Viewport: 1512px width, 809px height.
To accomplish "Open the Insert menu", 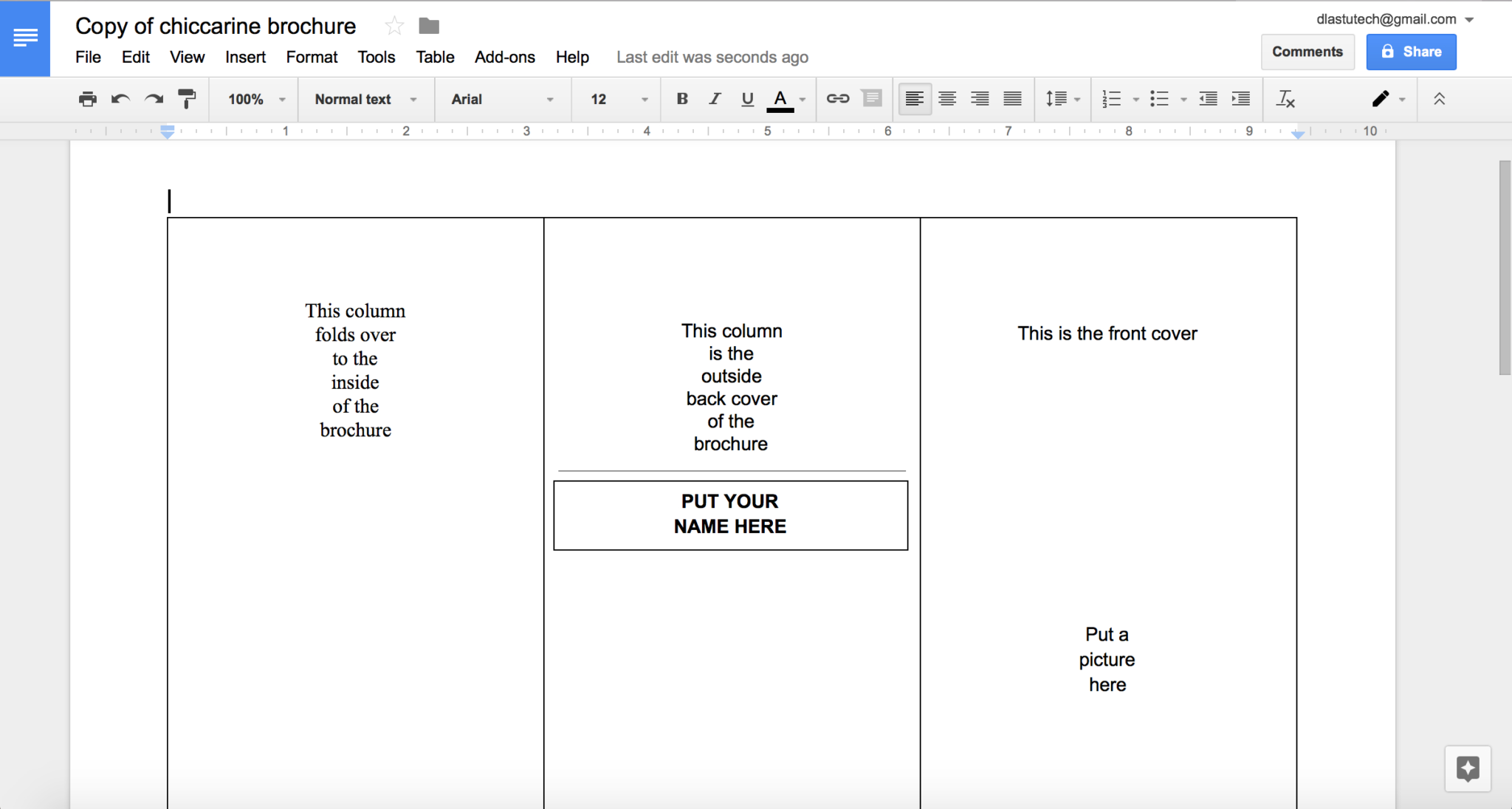I will 244,57.
